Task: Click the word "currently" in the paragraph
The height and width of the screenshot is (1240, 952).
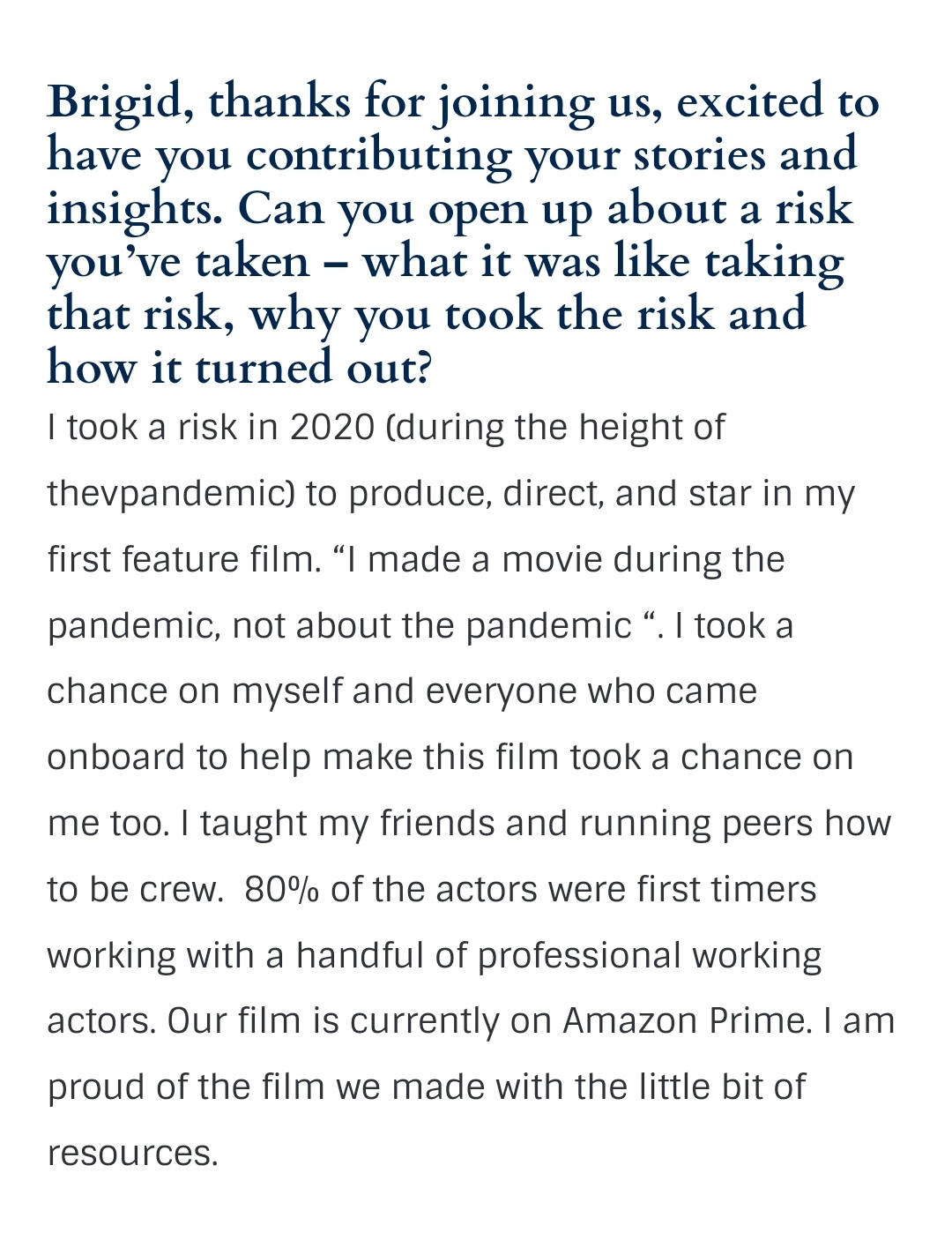Action: tap(423, 1021)
